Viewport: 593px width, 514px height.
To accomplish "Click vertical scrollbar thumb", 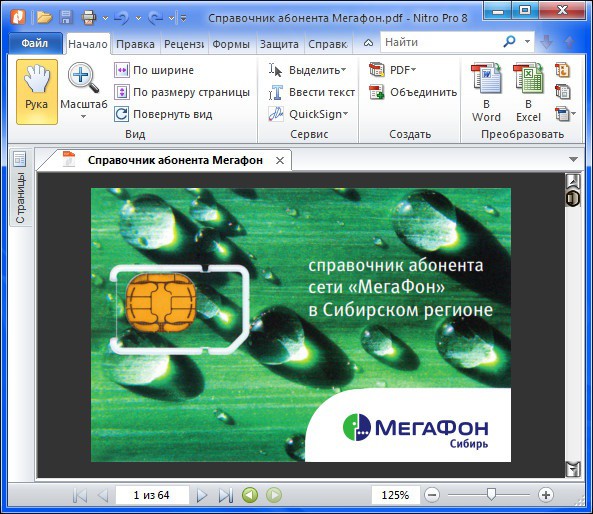I will (573, 198).
